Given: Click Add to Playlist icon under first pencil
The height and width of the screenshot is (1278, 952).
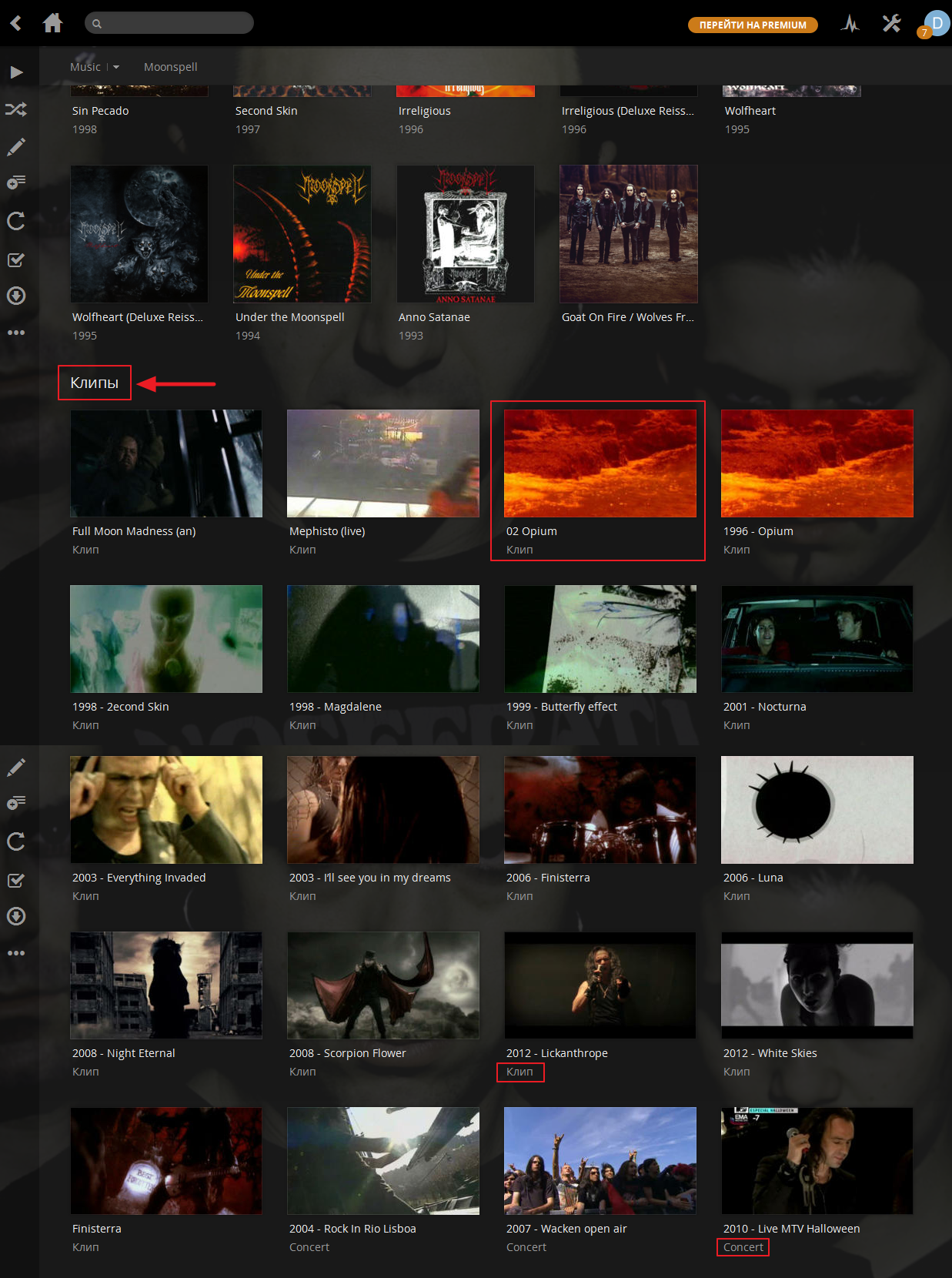Looking at the screenshot, I should 16,182.
